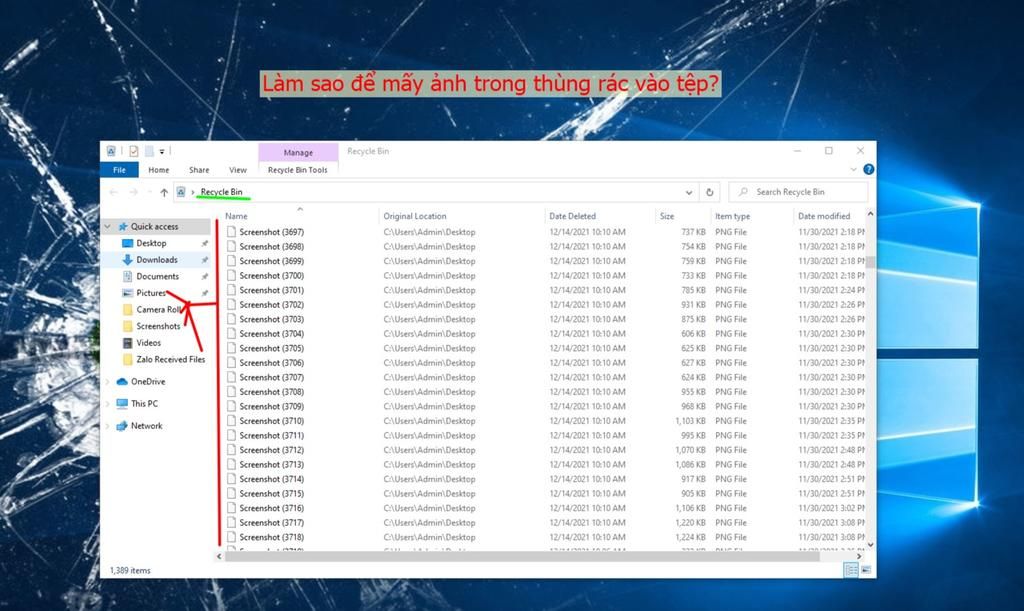The width and height of the screenshot is (1024, 611).
Task: Open the Recycle Bin Tools tab
Action: click(298, 170)
